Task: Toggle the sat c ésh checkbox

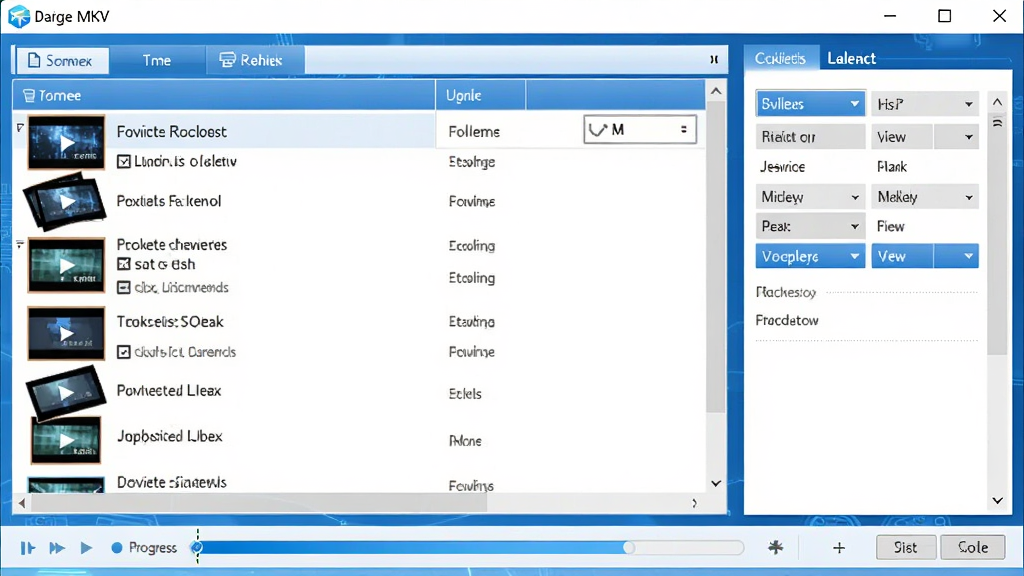Action: [123, 264]
